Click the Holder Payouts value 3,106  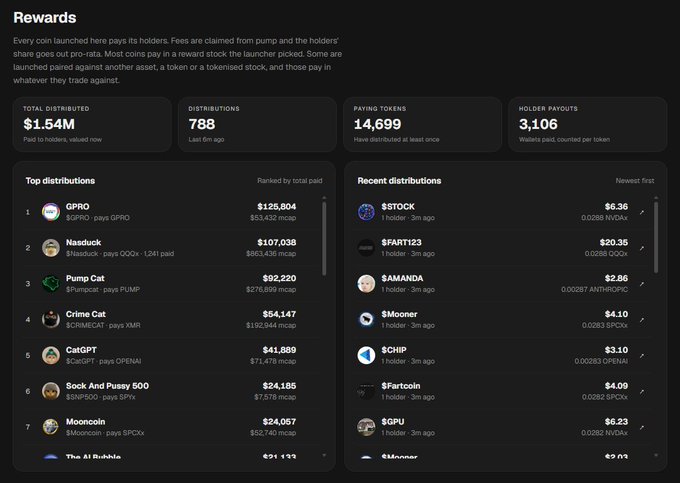click(538, 124)
